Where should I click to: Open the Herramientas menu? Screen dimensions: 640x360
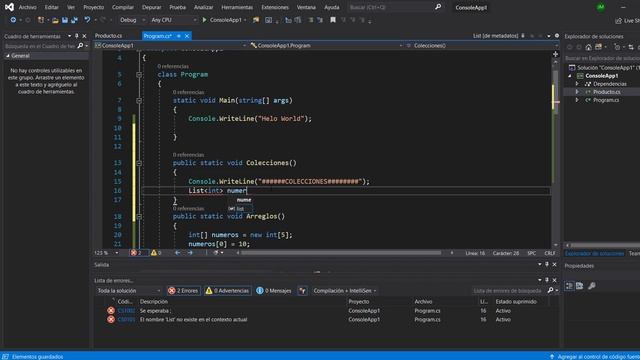(x=237, y=7)
